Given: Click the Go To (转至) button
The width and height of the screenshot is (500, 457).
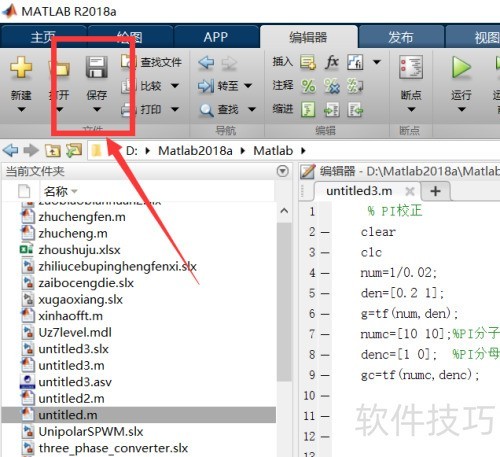Looking at the screenshot, I should pos(218,86).
